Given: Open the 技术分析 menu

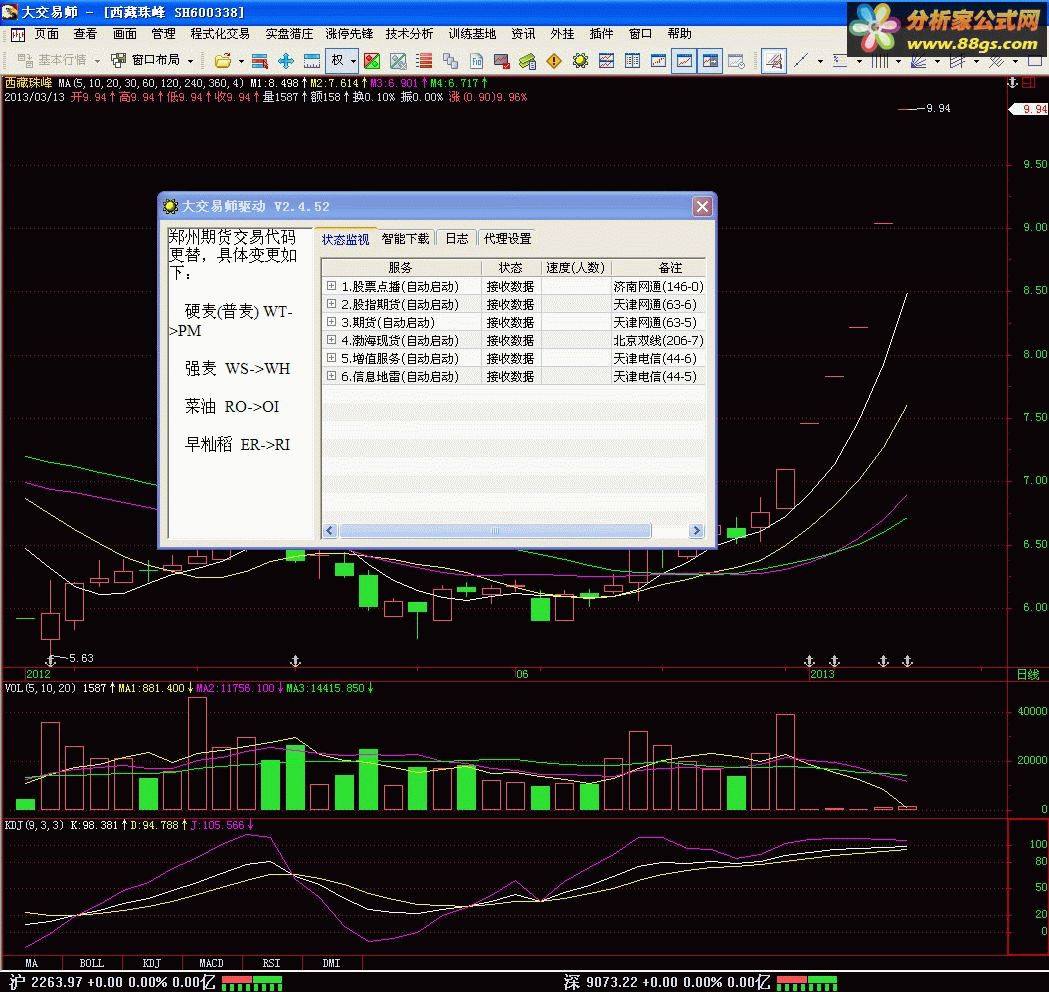Looking at the screenshot, I should tap(409, 33).
